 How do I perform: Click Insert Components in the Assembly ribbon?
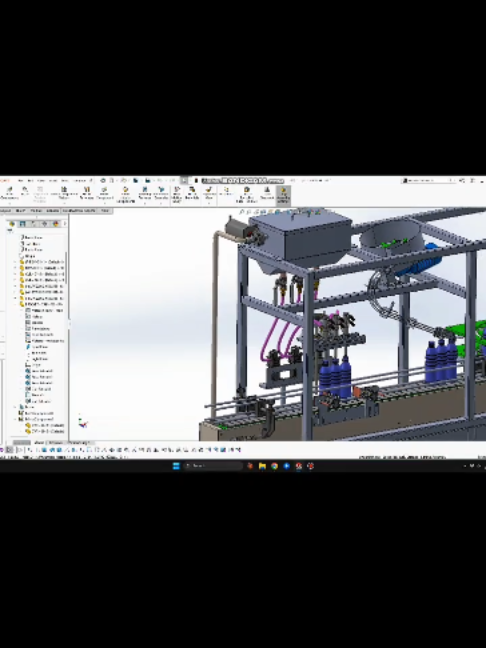9,193
